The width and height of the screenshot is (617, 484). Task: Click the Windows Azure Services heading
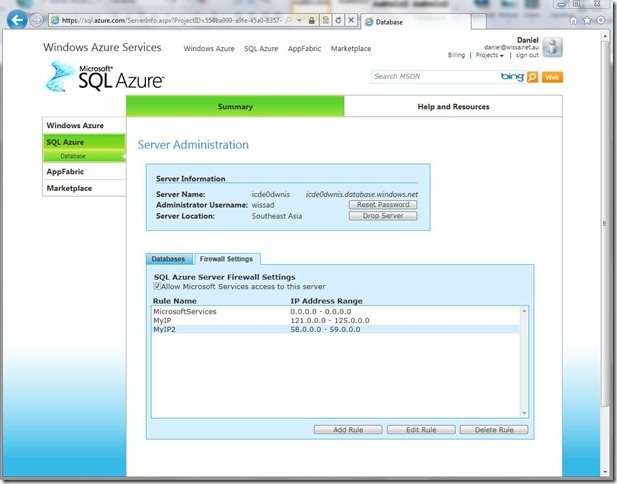pos(102,47)
